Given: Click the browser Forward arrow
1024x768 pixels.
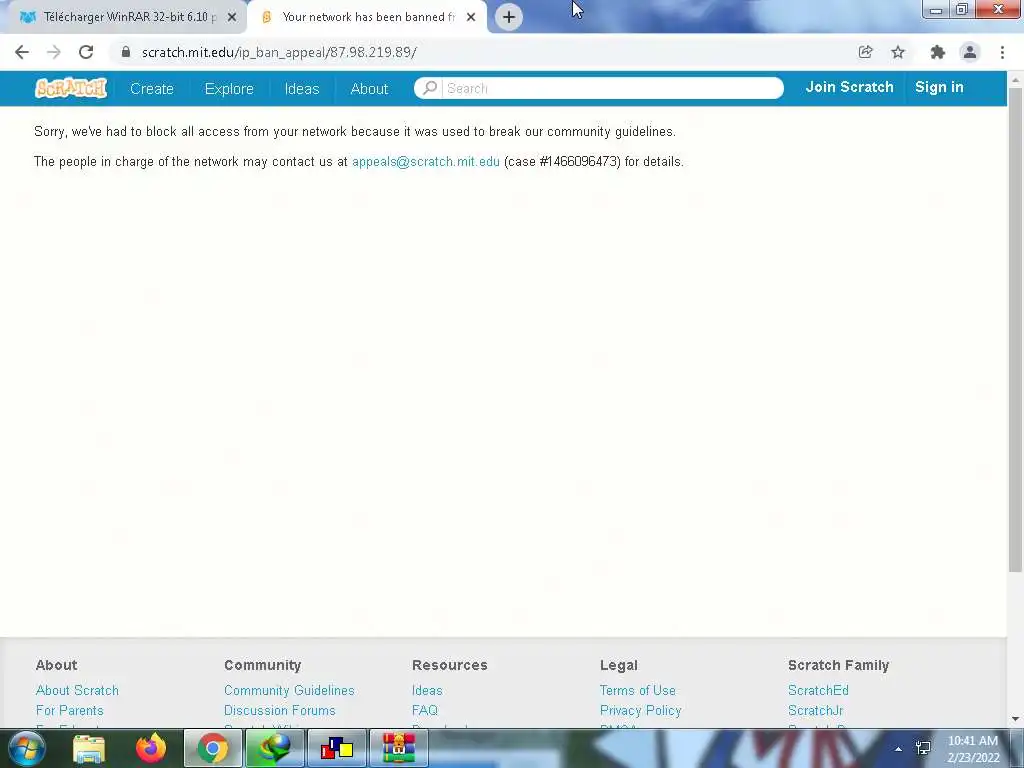Looking at the screenshot, I should click(x=54, y=52).
